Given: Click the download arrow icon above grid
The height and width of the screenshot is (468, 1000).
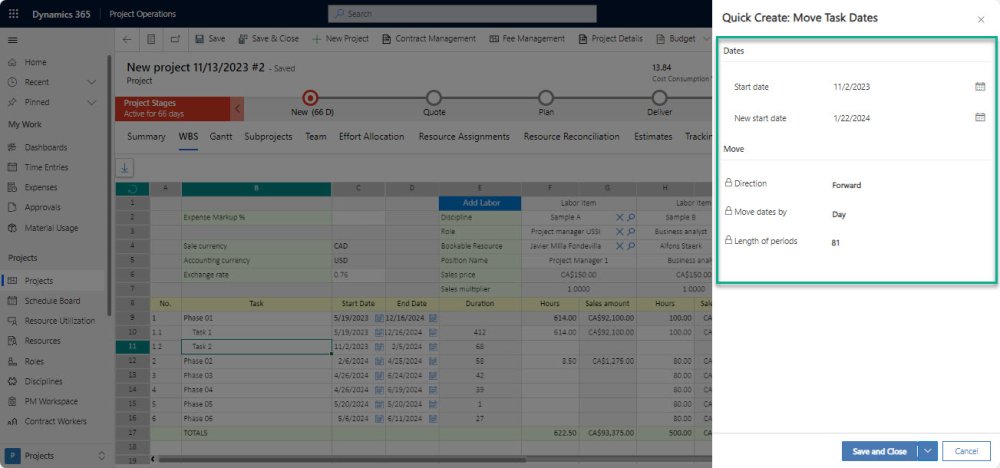Looking at the screenshot, I should [x=124, y=168].
